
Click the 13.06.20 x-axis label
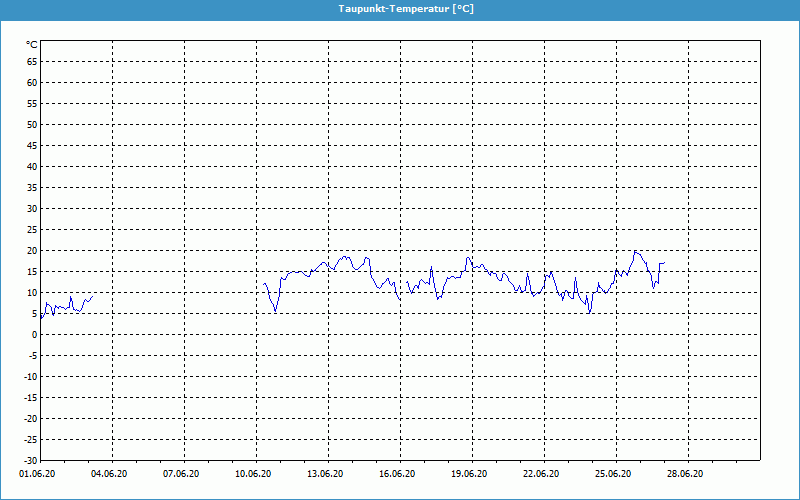click(x=326, y=473)
